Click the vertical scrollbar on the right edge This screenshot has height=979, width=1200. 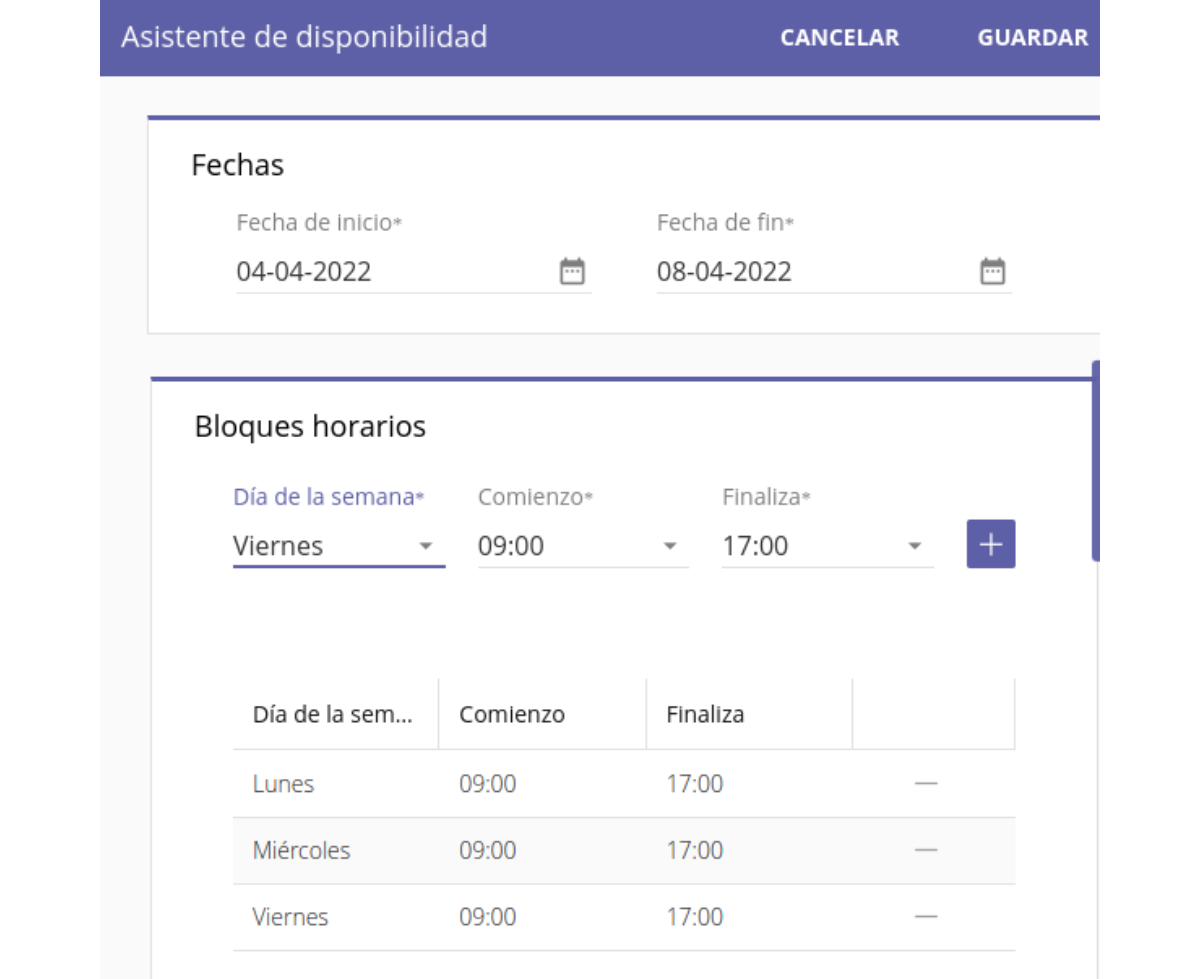click(x=1096, y=460)
